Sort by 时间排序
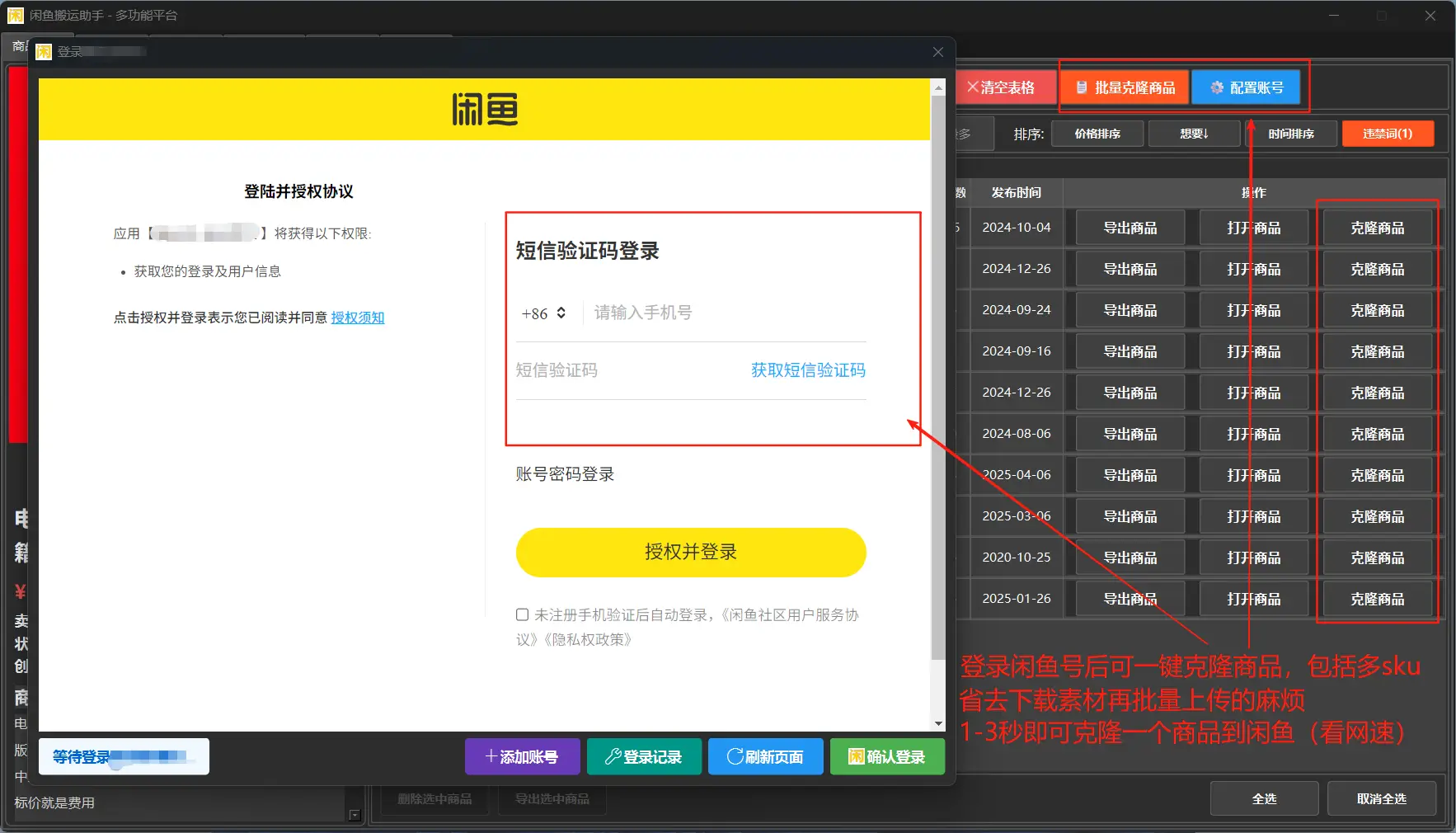This screenshot has width=1456, height=833. coord(1291,134)
